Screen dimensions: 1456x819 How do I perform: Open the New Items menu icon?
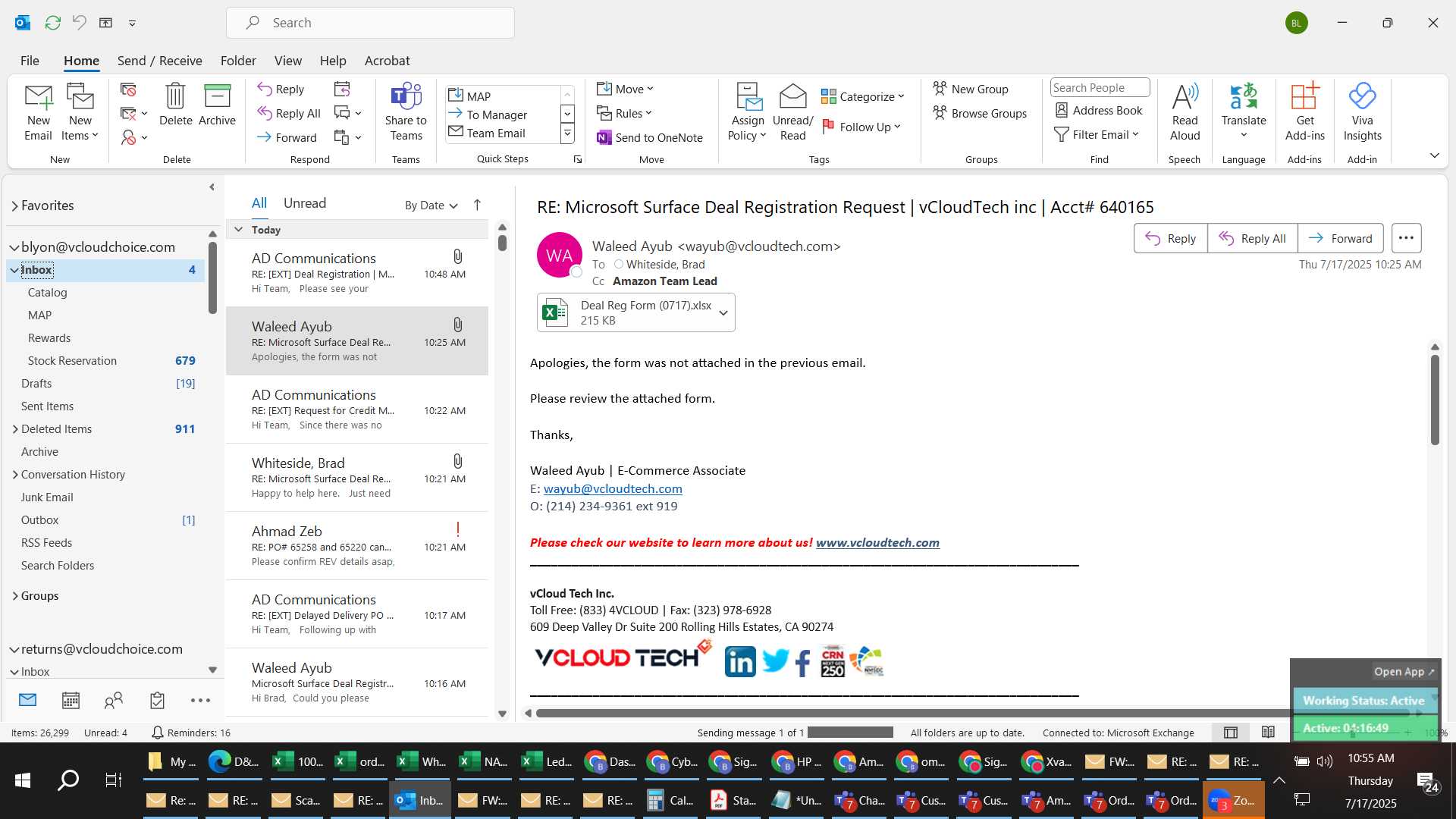(x=80, y=112)
